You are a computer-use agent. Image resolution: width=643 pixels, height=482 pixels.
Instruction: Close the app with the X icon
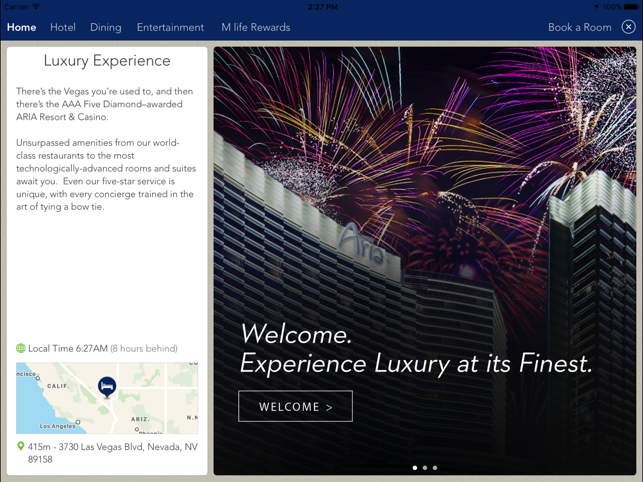628,27
